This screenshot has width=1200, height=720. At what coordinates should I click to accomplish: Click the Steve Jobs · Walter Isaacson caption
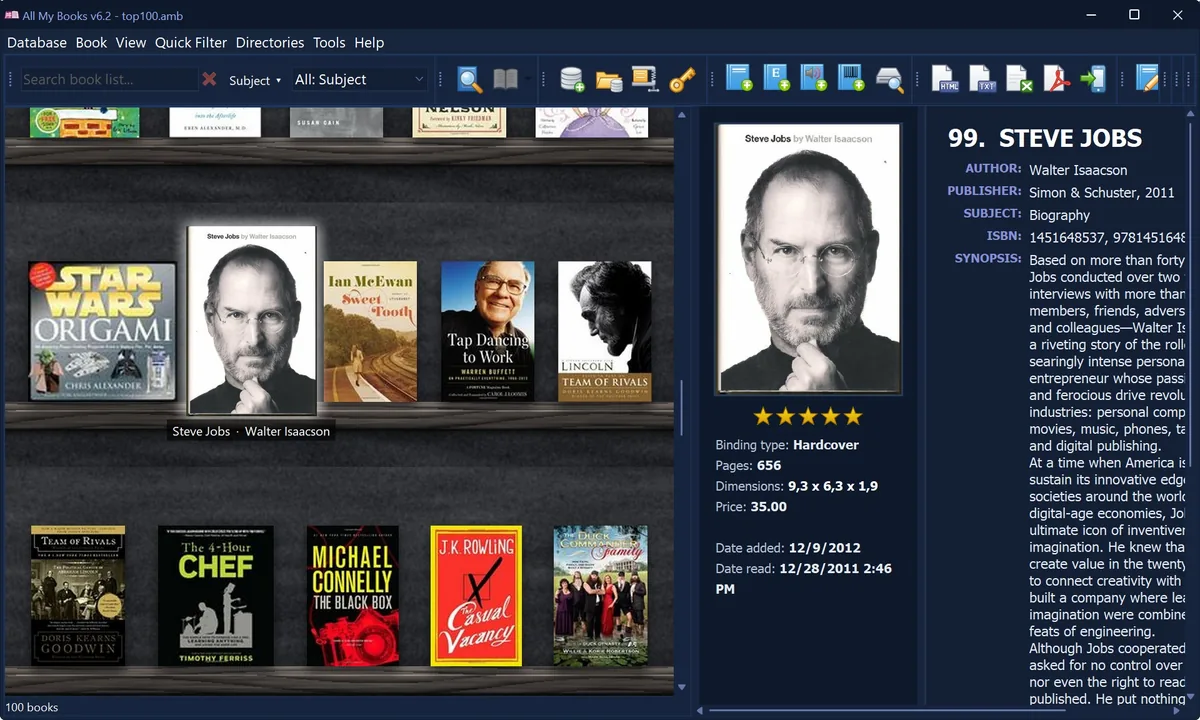(x=251, y=432)
